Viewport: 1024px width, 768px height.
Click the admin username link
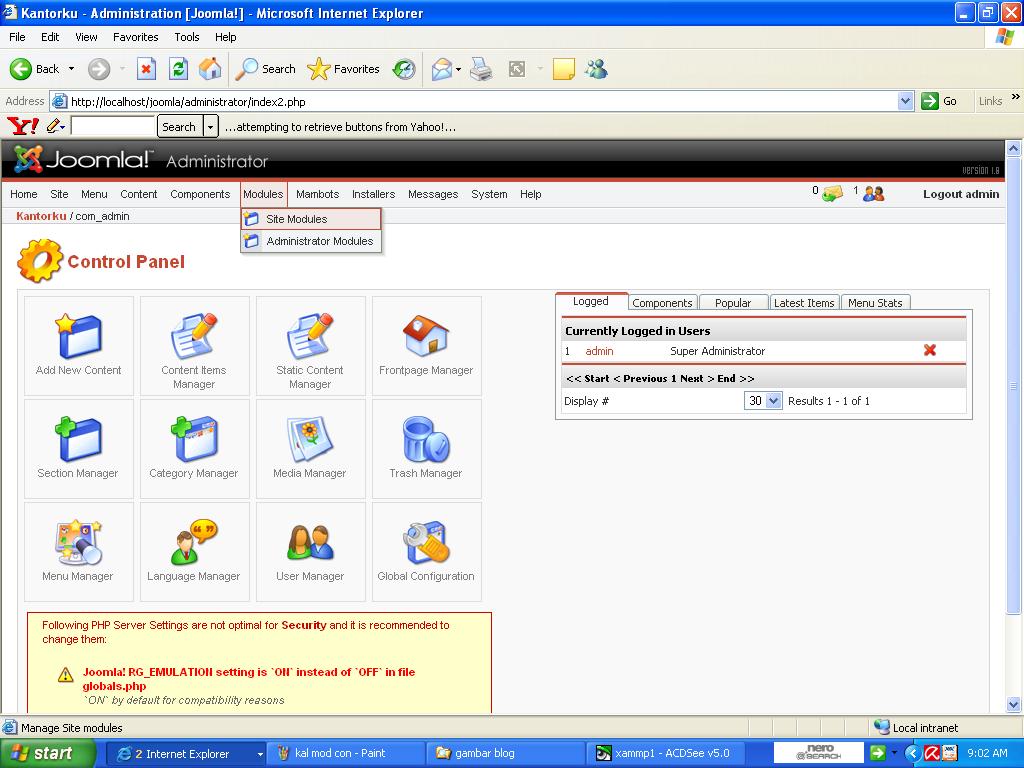click(599, 351)
